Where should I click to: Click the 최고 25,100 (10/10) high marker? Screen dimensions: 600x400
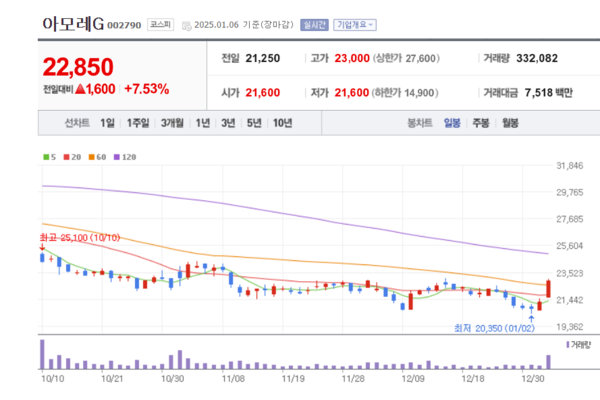click(x=80, y=238)
